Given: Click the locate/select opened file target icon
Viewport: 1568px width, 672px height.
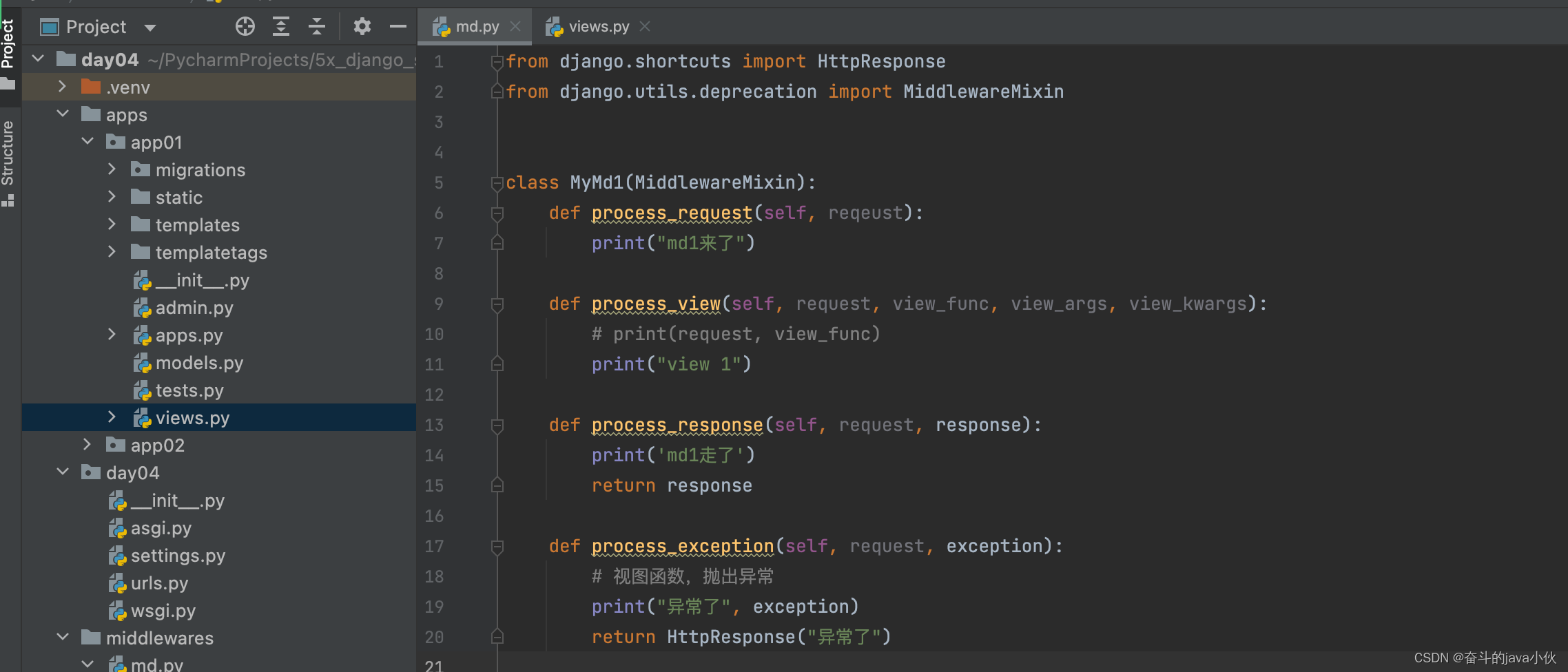Looking at the screenshot, I should point(245,27).
